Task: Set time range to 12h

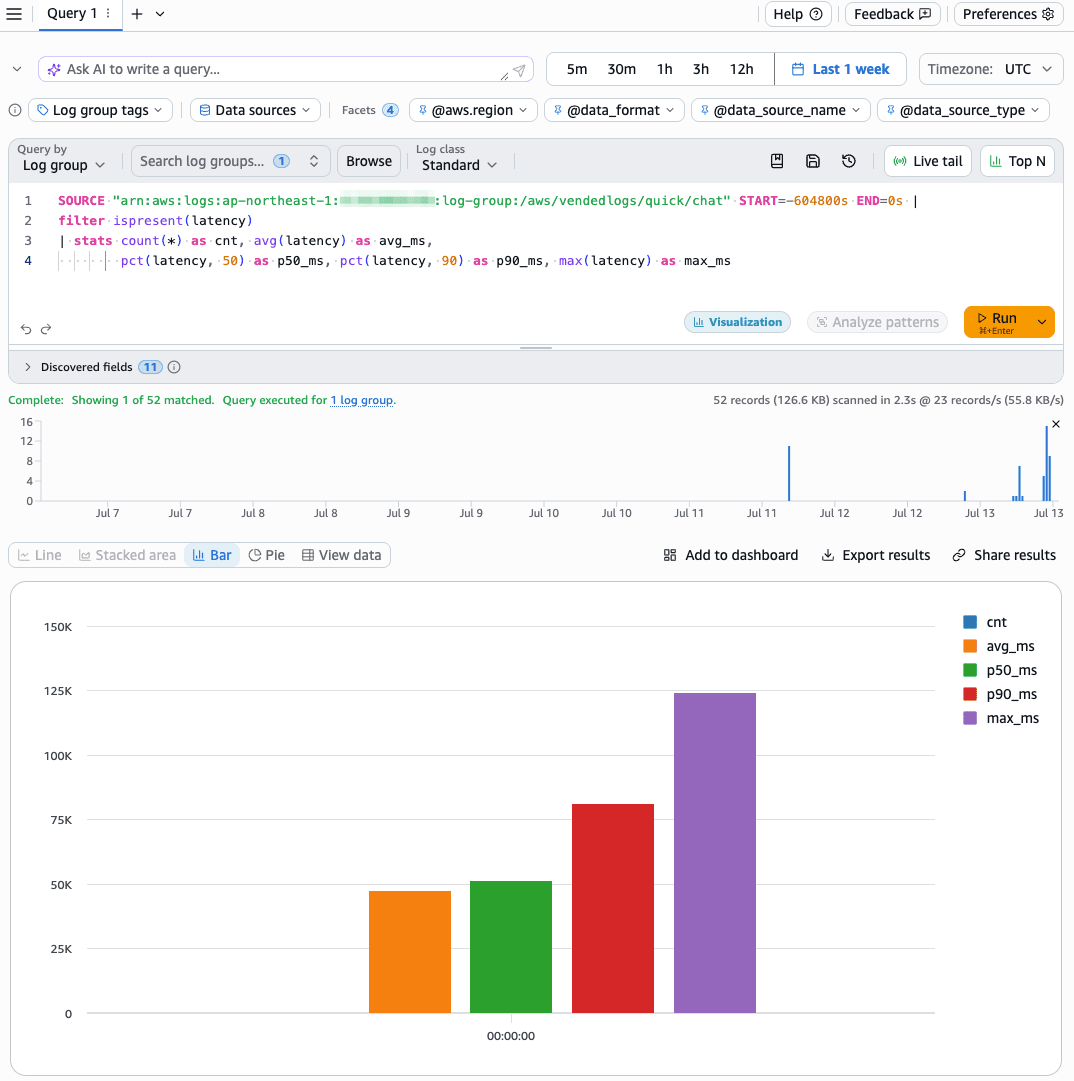Action: [741, 69]
